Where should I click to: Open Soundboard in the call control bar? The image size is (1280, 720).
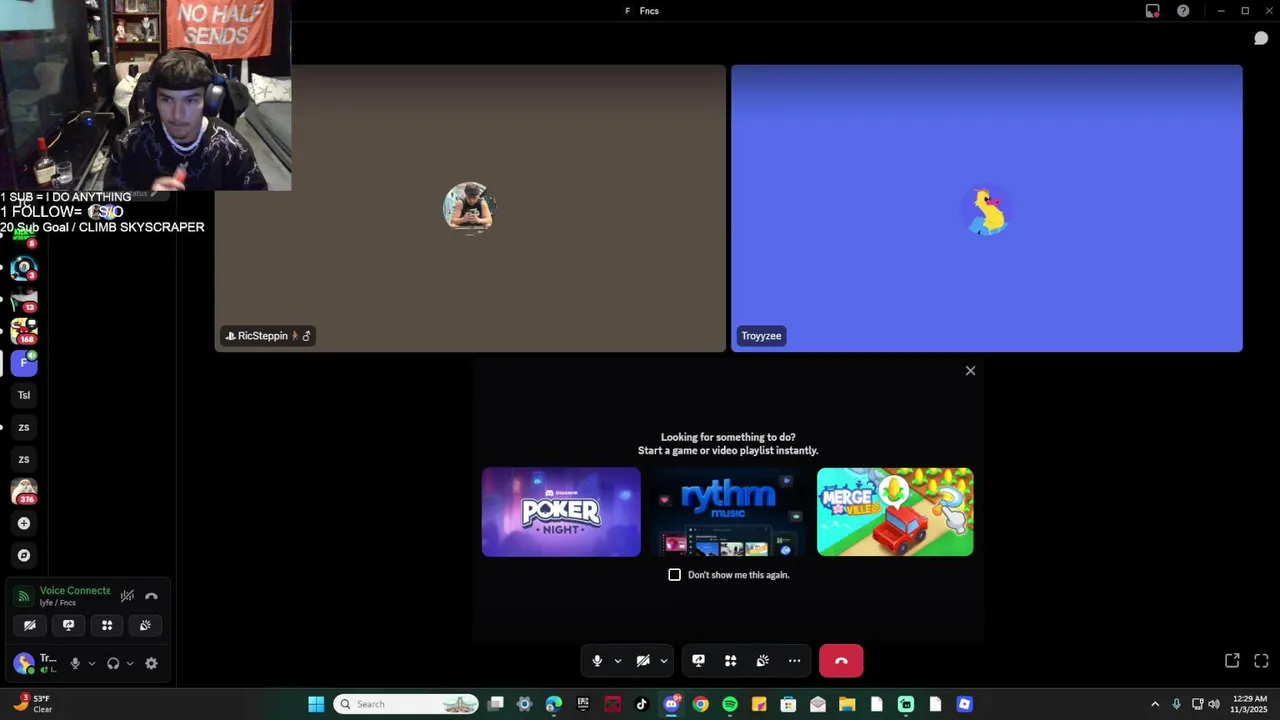point(763,661)
